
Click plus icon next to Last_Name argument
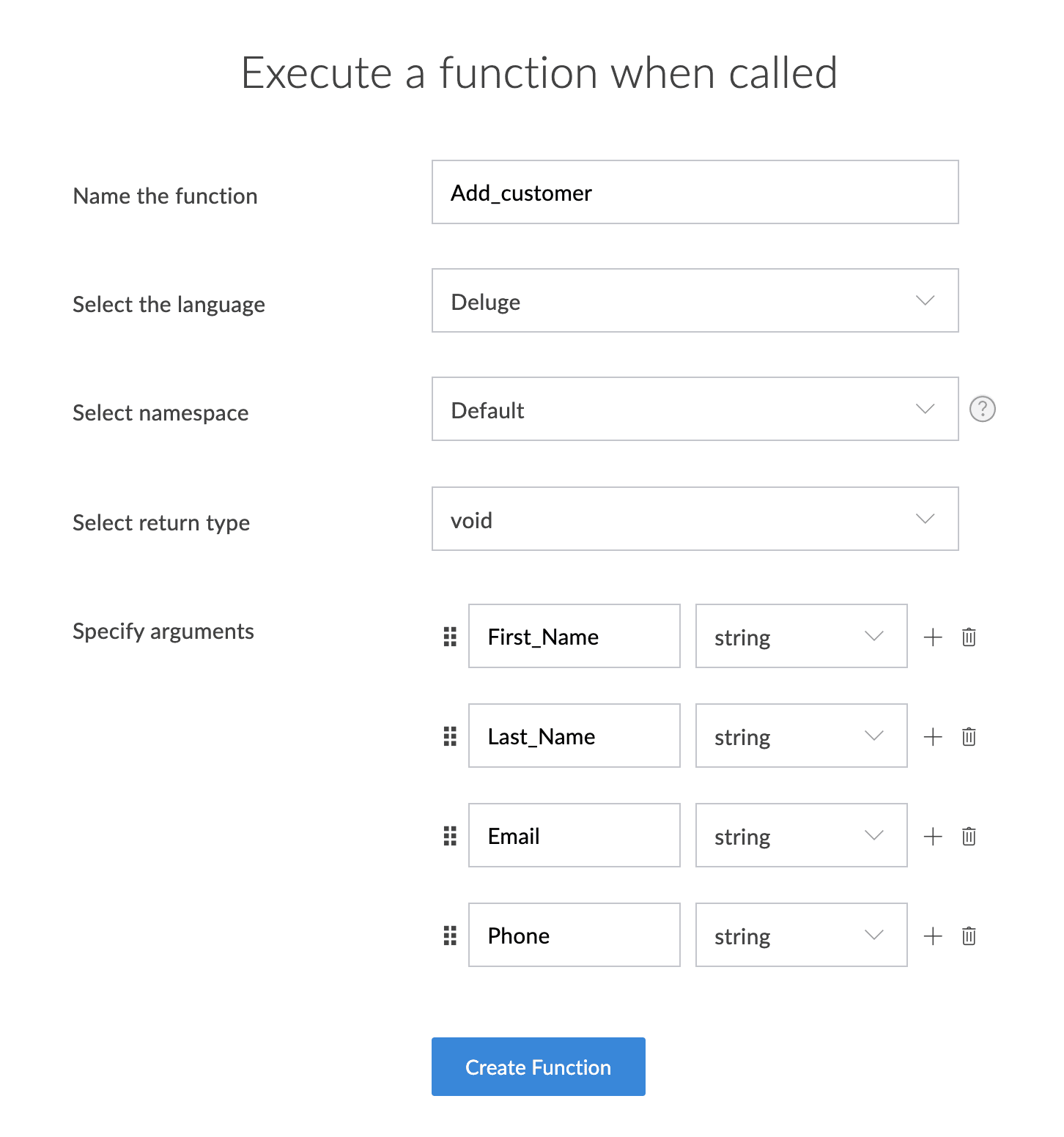coord(933,736)
